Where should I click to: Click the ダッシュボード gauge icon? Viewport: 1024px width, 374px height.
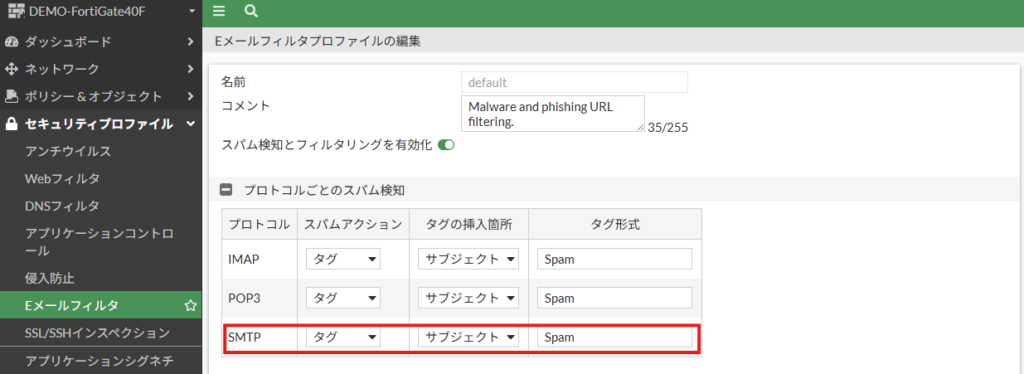click(x=11, y=42)
